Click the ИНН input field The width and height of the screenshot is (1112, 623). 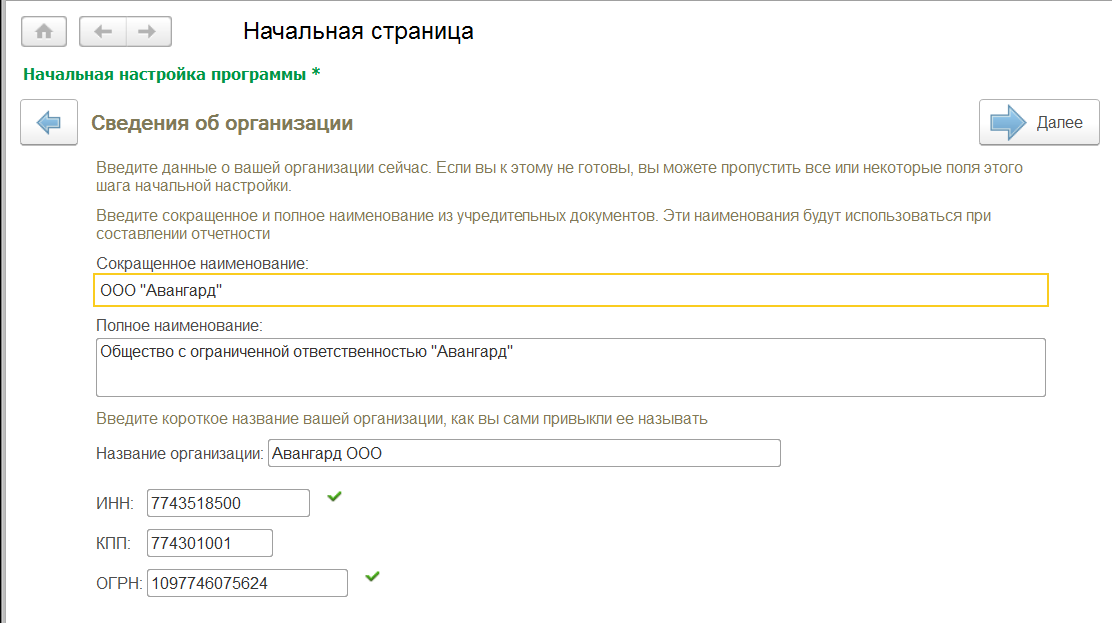tap(228, 503)
